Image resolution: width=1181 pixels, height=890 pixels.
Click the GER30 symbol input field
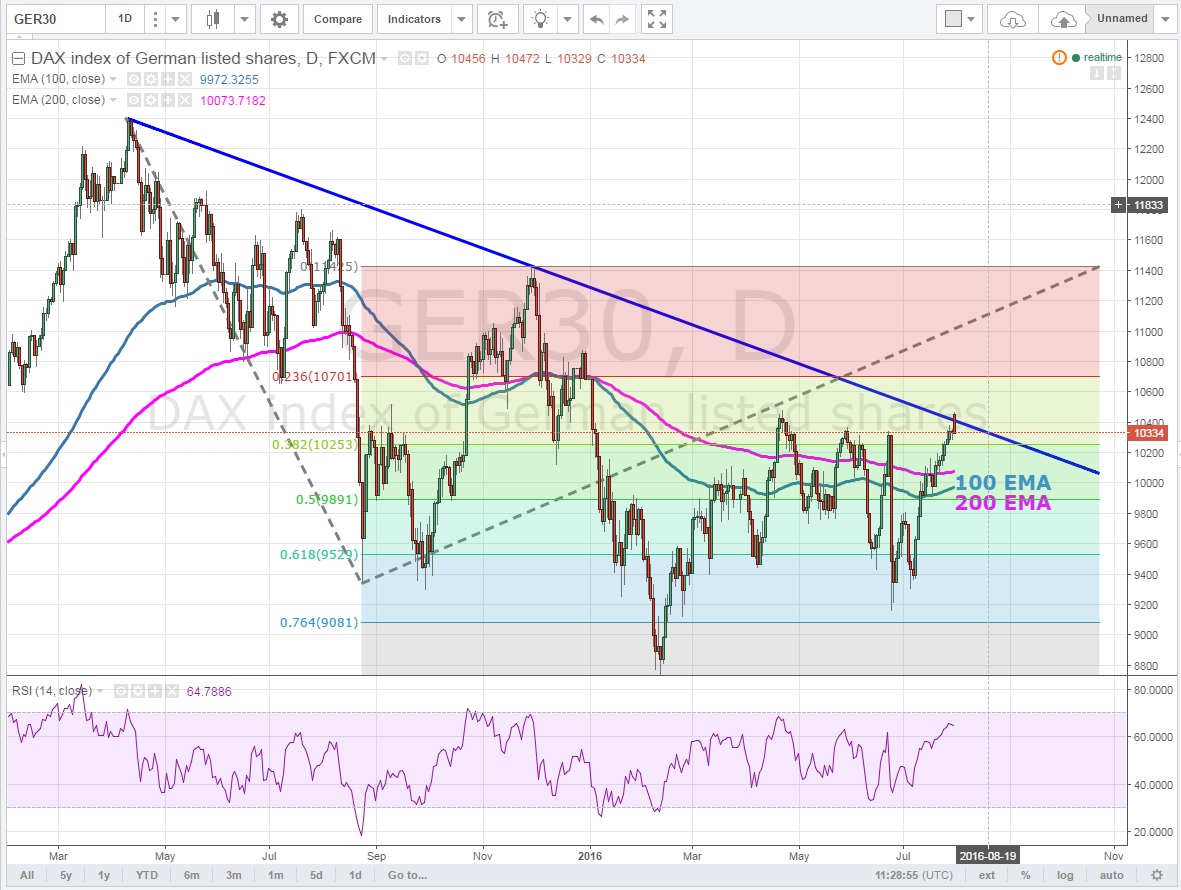54,19
